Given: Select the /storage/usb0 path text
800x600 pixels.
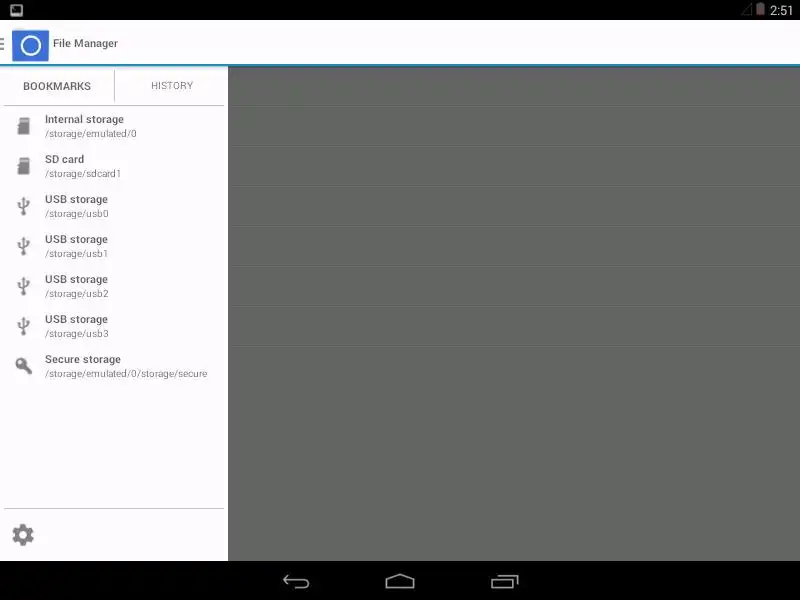Looking at the screenshot, I should pos(77,214).
